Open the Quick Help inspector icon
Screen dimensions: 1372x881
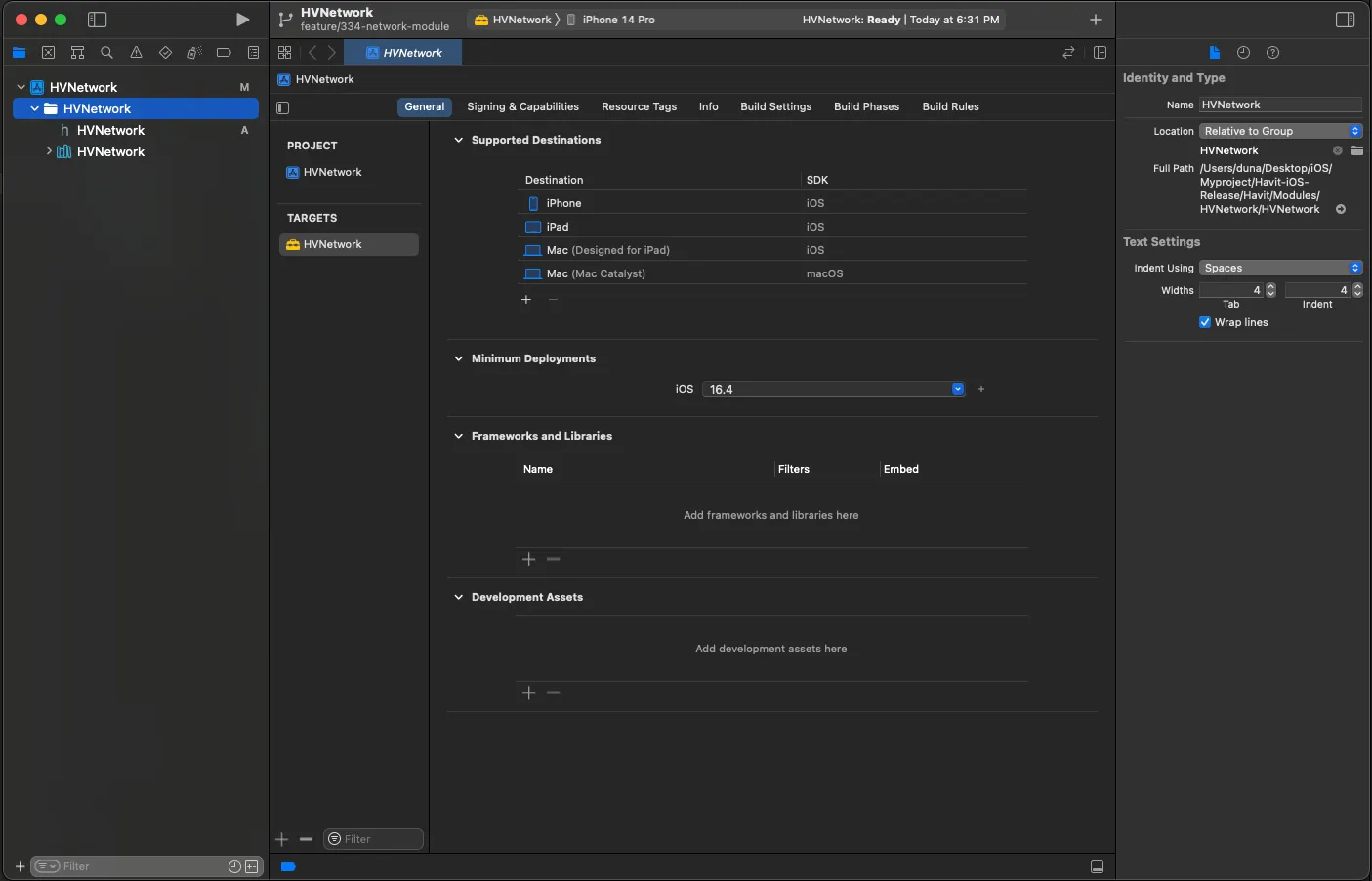pyautogui.click(x=1272, y=53)
